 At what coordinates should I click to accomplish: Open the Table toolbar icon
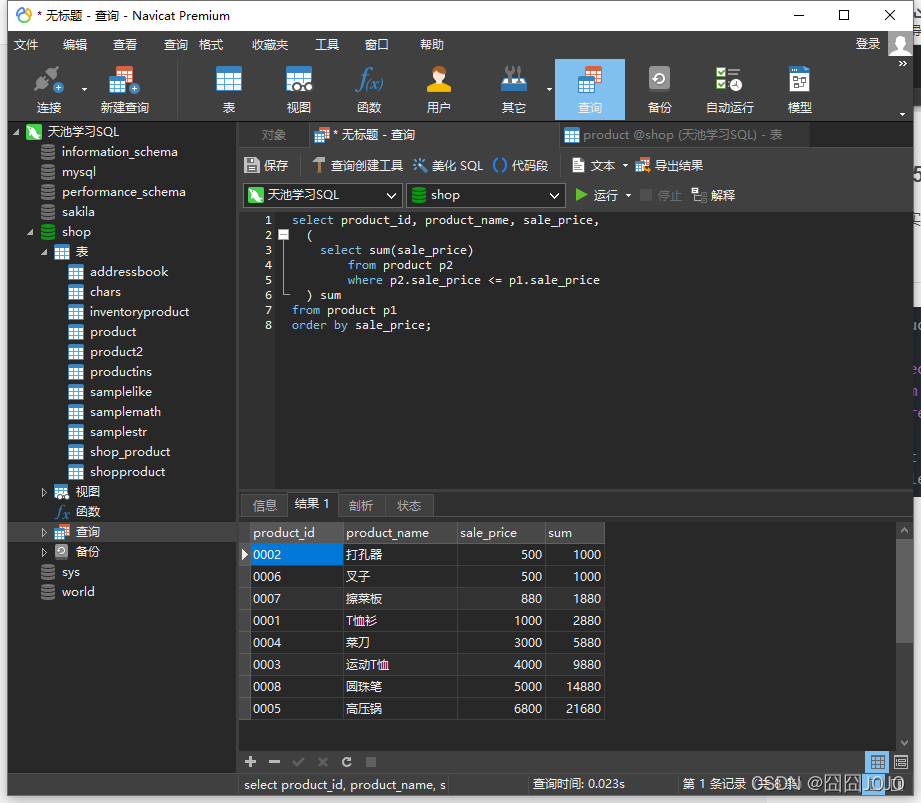coord(228,90)
